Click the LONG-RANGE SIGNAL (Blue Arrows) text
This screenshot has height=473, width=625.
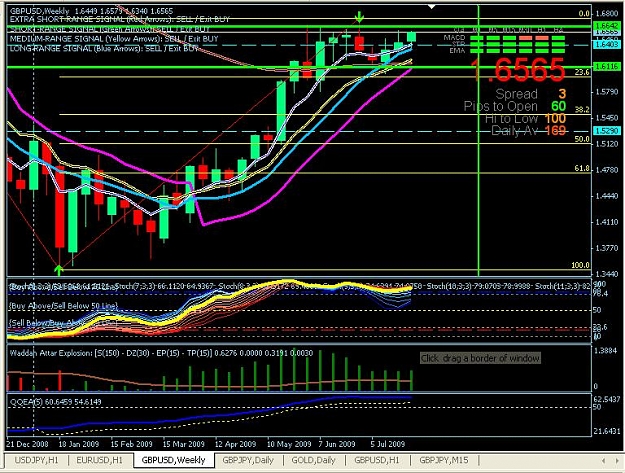pos(104,49)
